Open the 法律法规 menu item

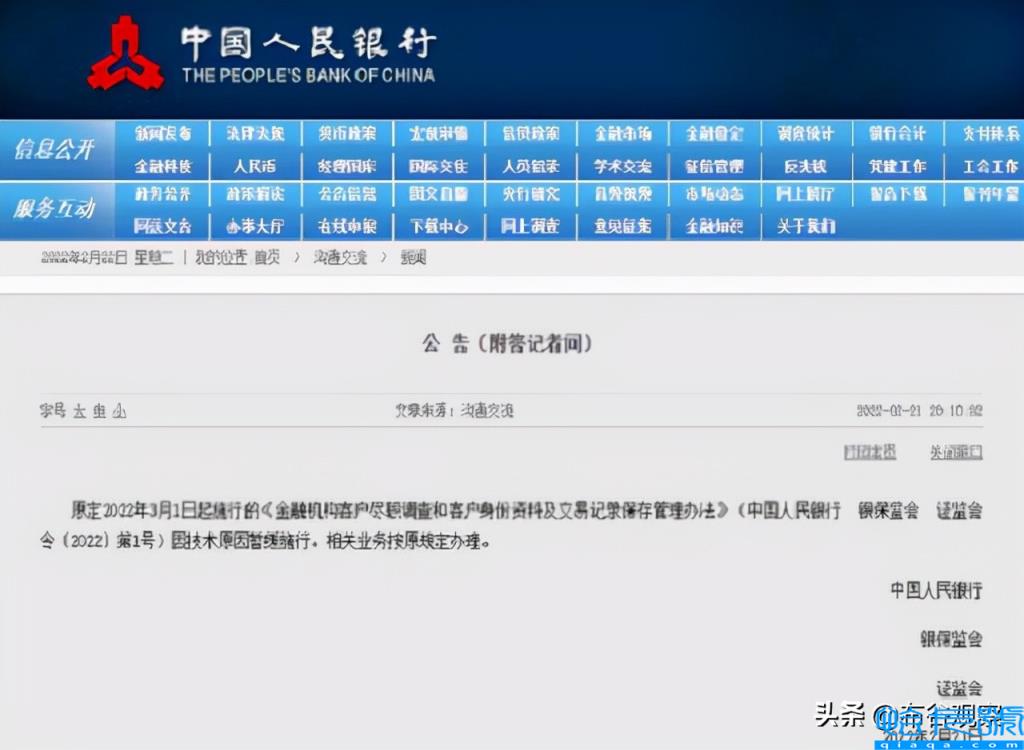coord(255,134)
